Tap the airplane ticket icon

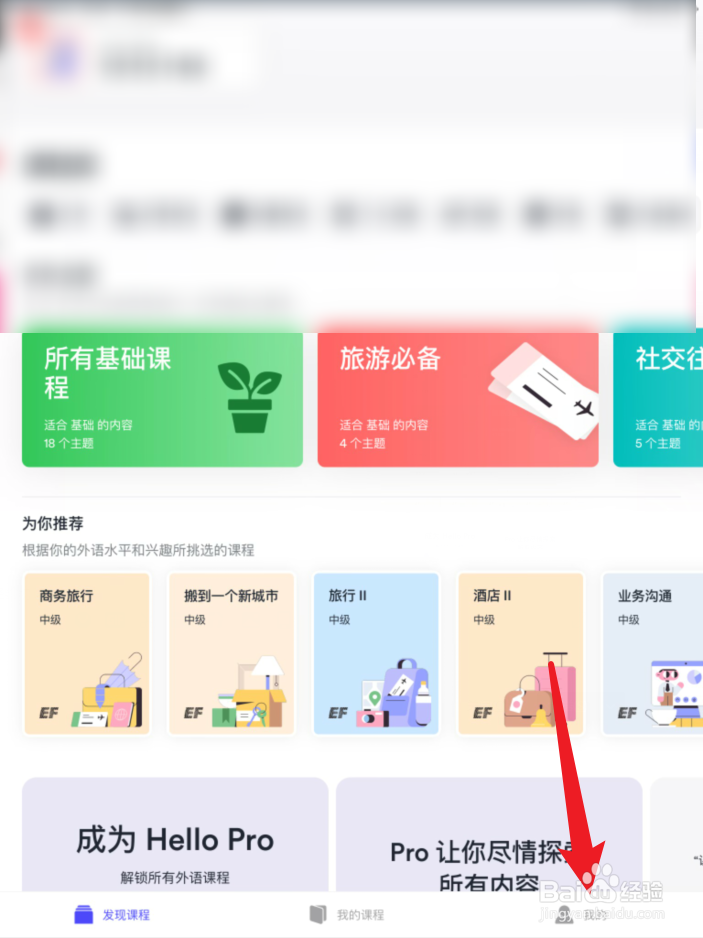pyautogui.click(x=543, y=391)
